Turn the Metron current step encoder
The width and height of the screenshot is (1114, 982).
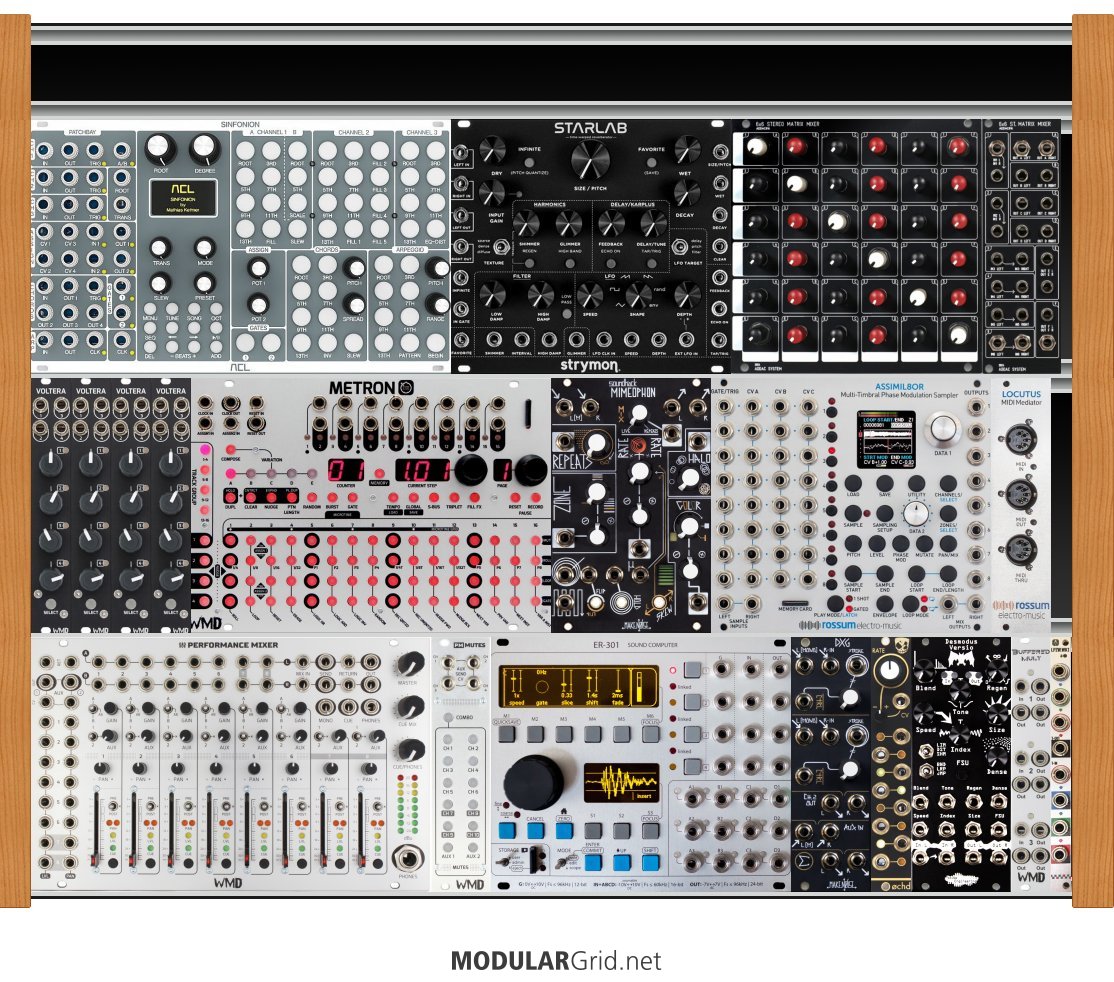point(470,470)
